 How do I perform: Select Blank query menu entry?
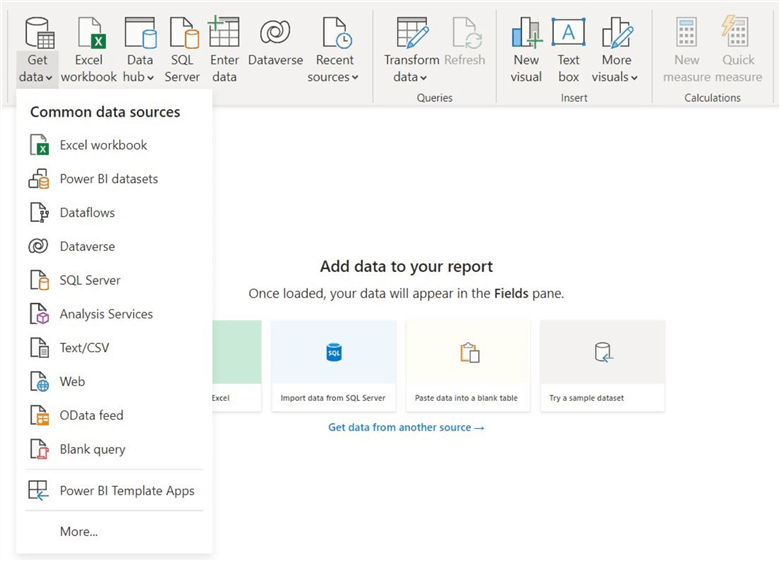click(92, 449)
